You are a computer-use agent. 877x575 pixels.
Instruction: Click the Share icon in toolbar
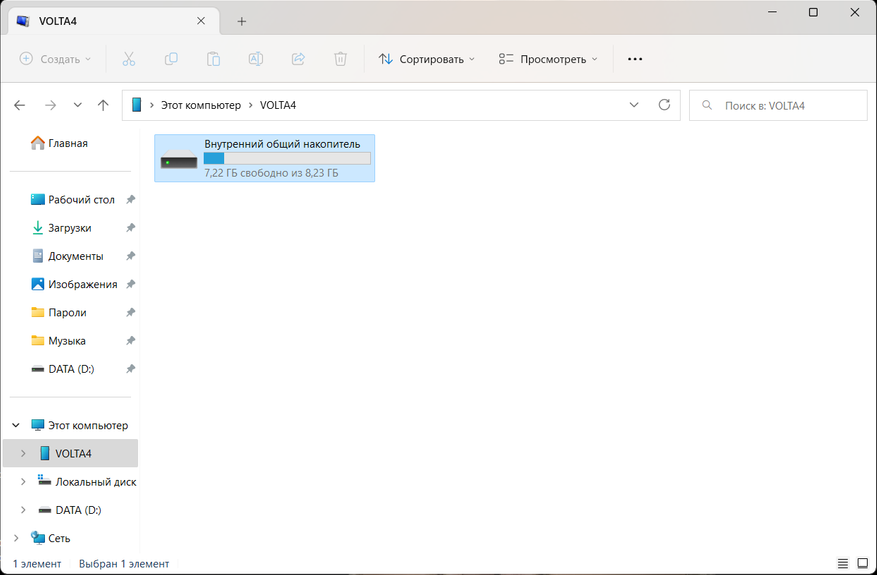pos(298,59)
